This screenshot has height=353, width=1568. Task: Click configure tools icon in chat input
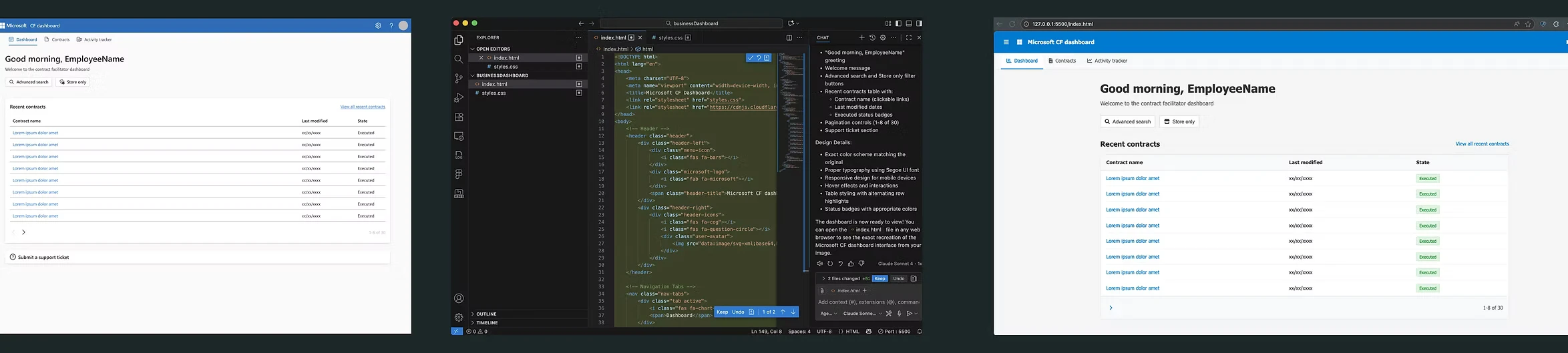[x=889, y=313]
